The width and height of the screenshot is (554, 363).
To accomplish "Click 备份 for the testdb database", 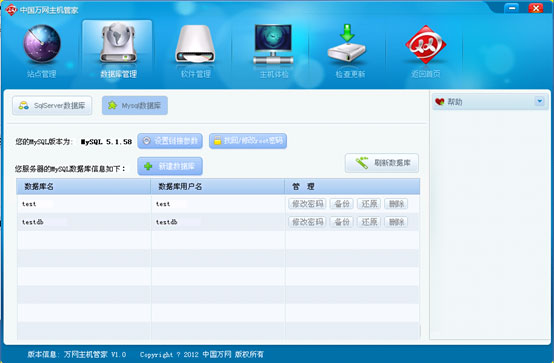I will pyautogui.click(x=342, y=222).
